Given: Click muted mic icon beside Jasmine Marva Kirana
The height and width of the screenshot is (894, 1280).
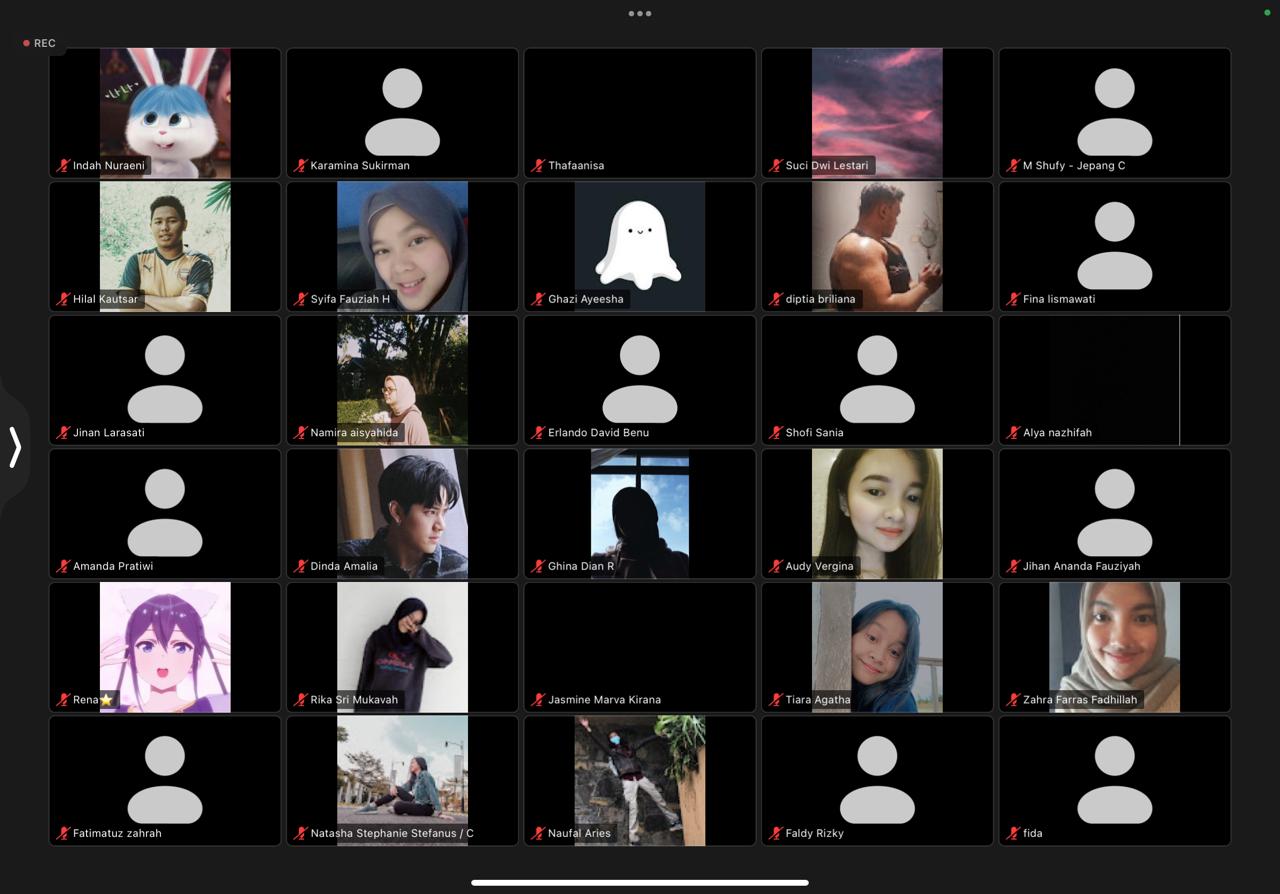Looking at the screenshot, I should 539,700.
